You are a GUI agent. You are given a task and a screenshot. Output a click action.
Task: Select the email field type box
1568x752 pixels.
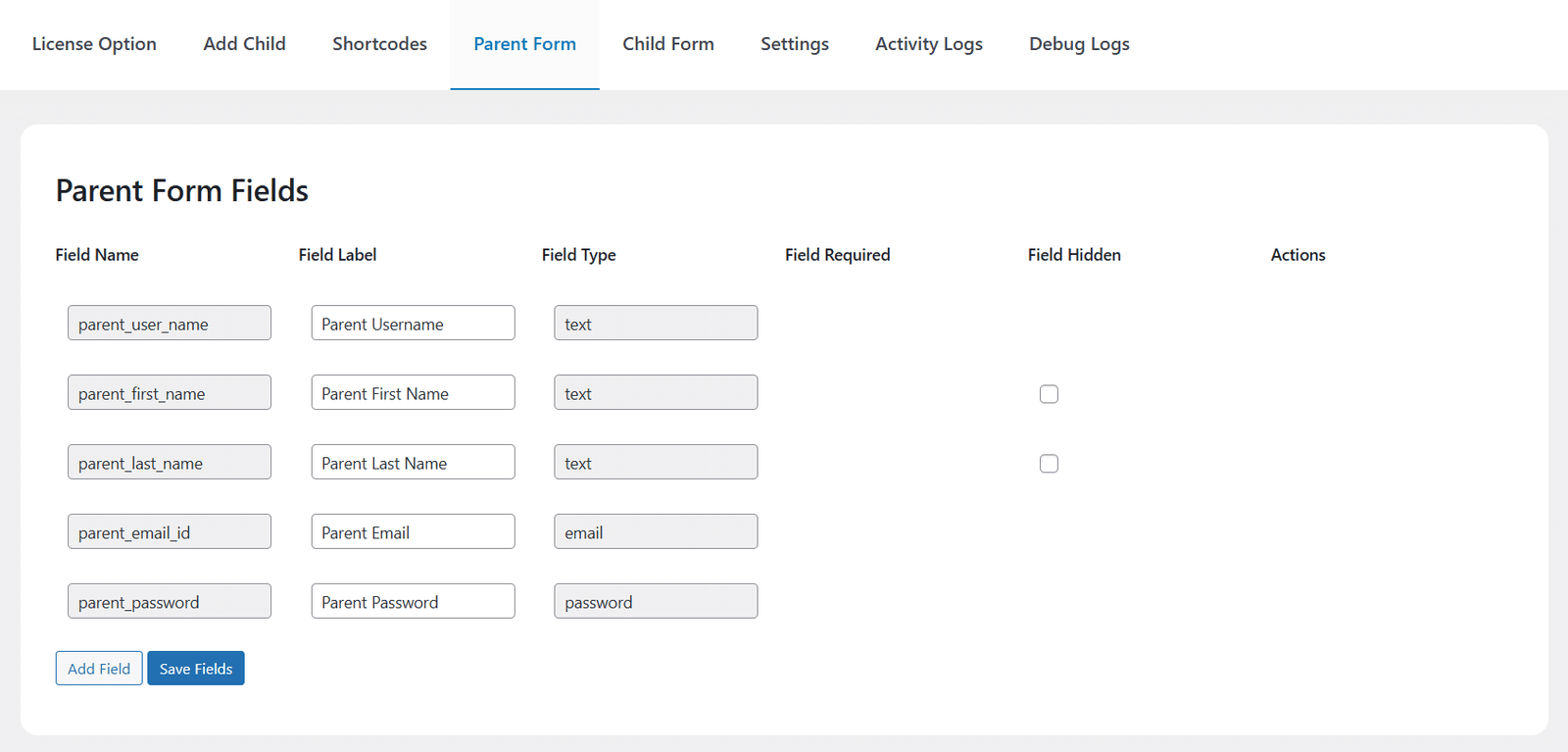pyautogui.click(x=656, y=531)
